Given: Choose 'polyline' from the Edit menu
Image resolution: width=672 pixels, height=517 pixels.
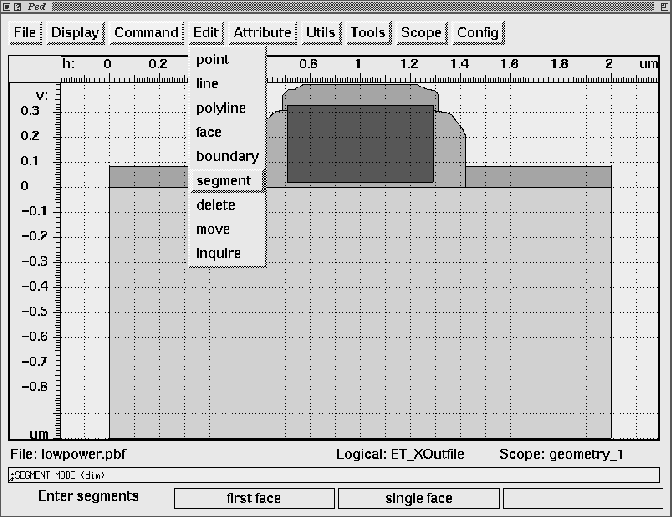Looking at the screenshot, I should pyautogui.click(x=227, y=108).
